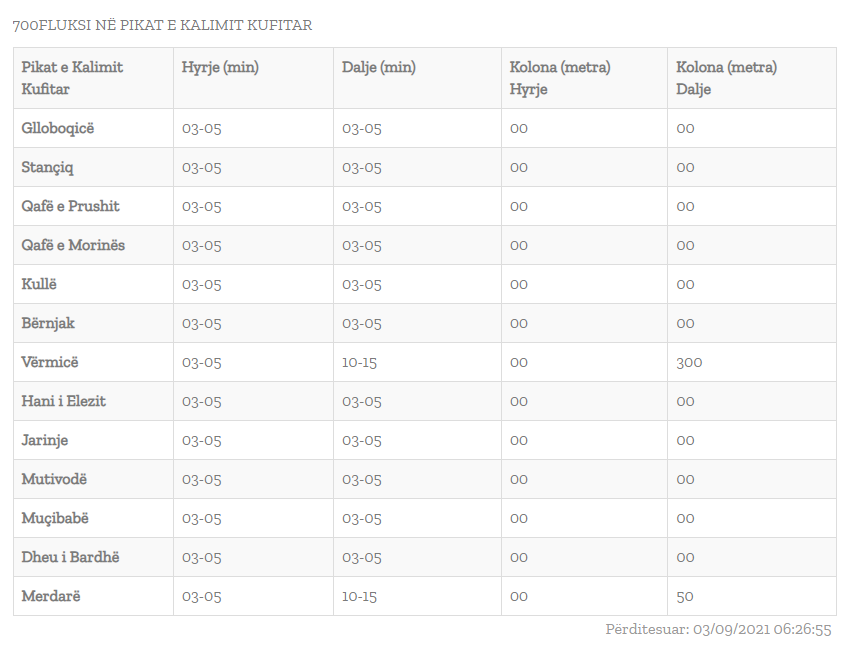
Task: Select the Bërnjak row name
Action: point(48,323)
